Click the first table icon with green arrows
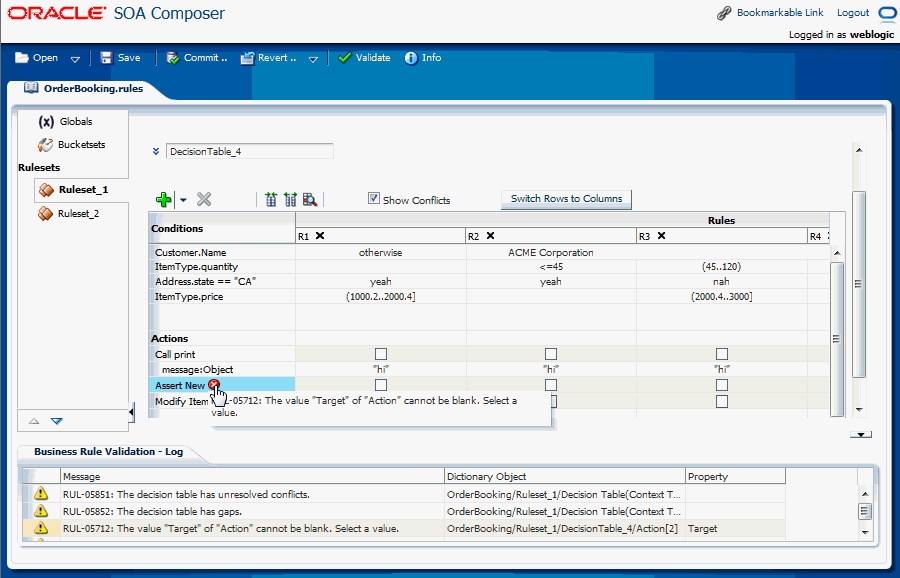This screenshot has width=900, height=578. click(x=271, y=199)
